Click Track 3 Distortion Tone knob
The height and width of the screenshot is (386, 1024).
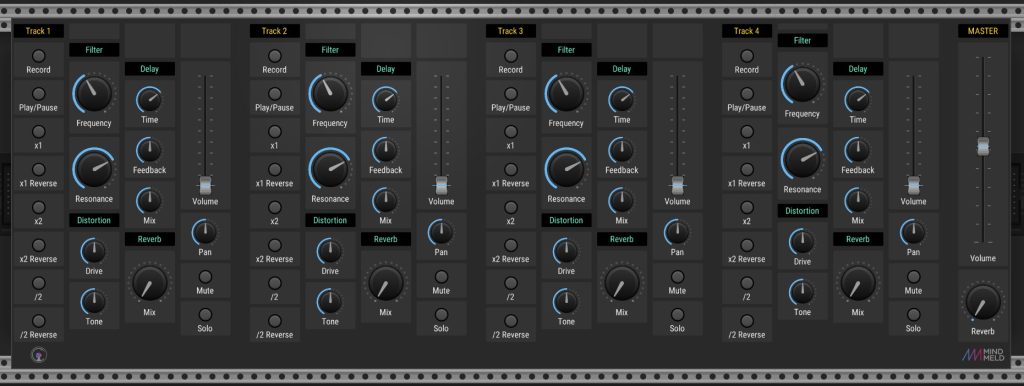point(566,302)
